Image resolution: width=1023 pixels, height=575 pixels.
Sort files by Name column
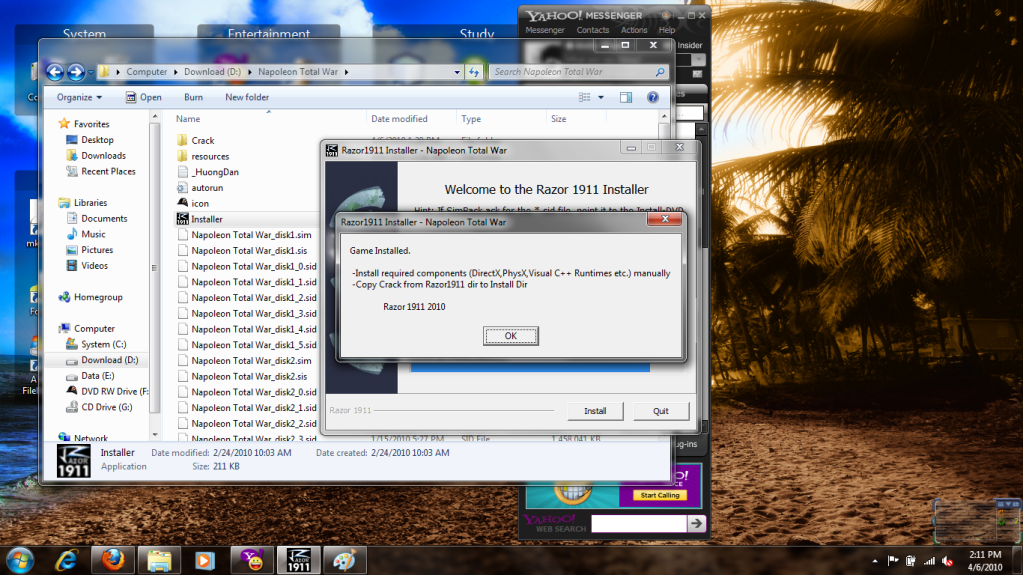coord(188,119)
